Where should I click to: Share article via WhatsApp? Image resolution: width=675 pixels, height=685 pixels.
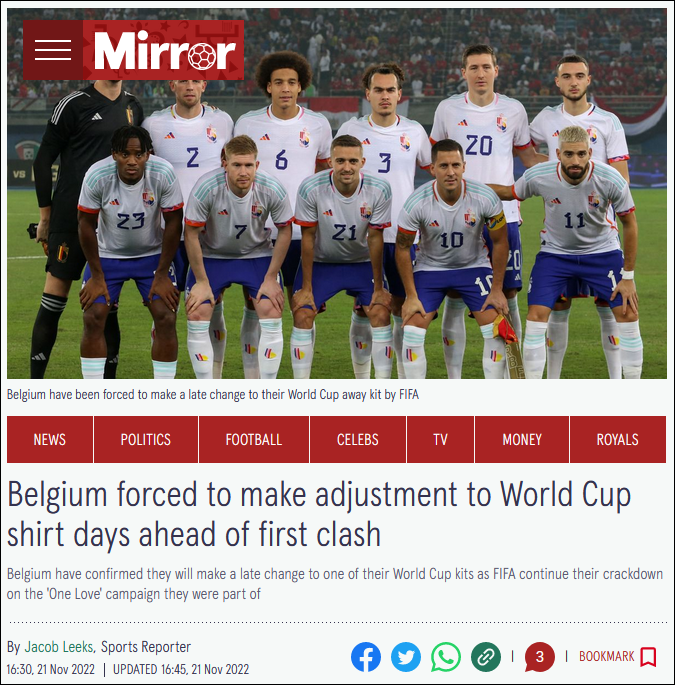[446, 657]
